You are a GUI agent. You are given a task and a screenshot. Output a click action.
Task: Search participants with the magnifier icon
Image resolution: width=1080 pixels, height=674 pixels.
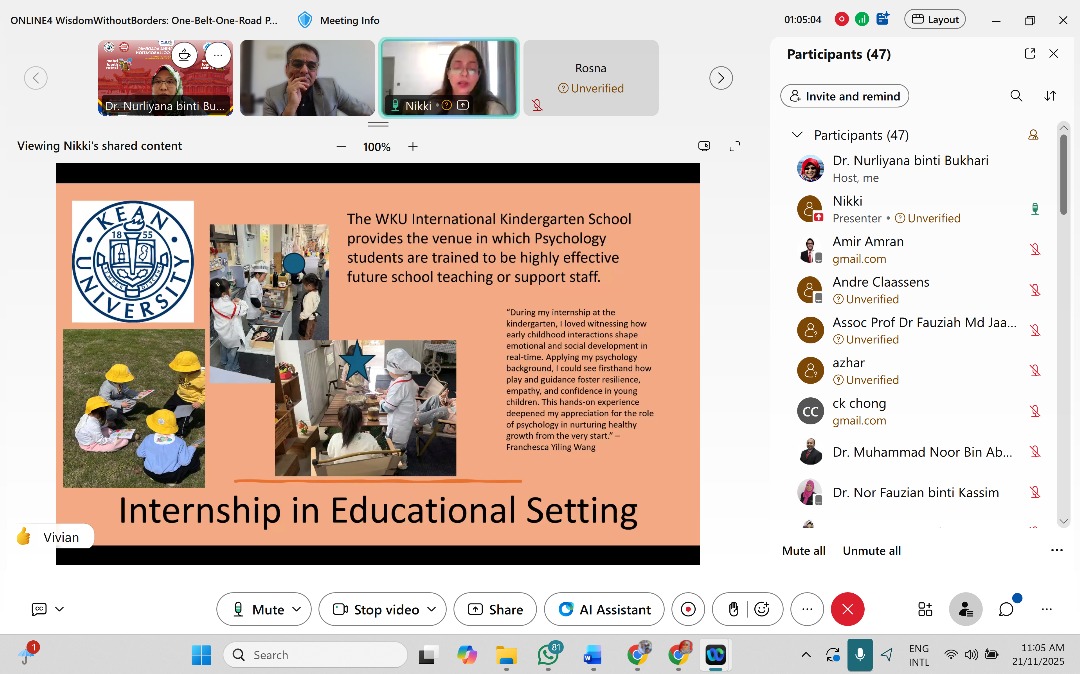click(1017, 95)
